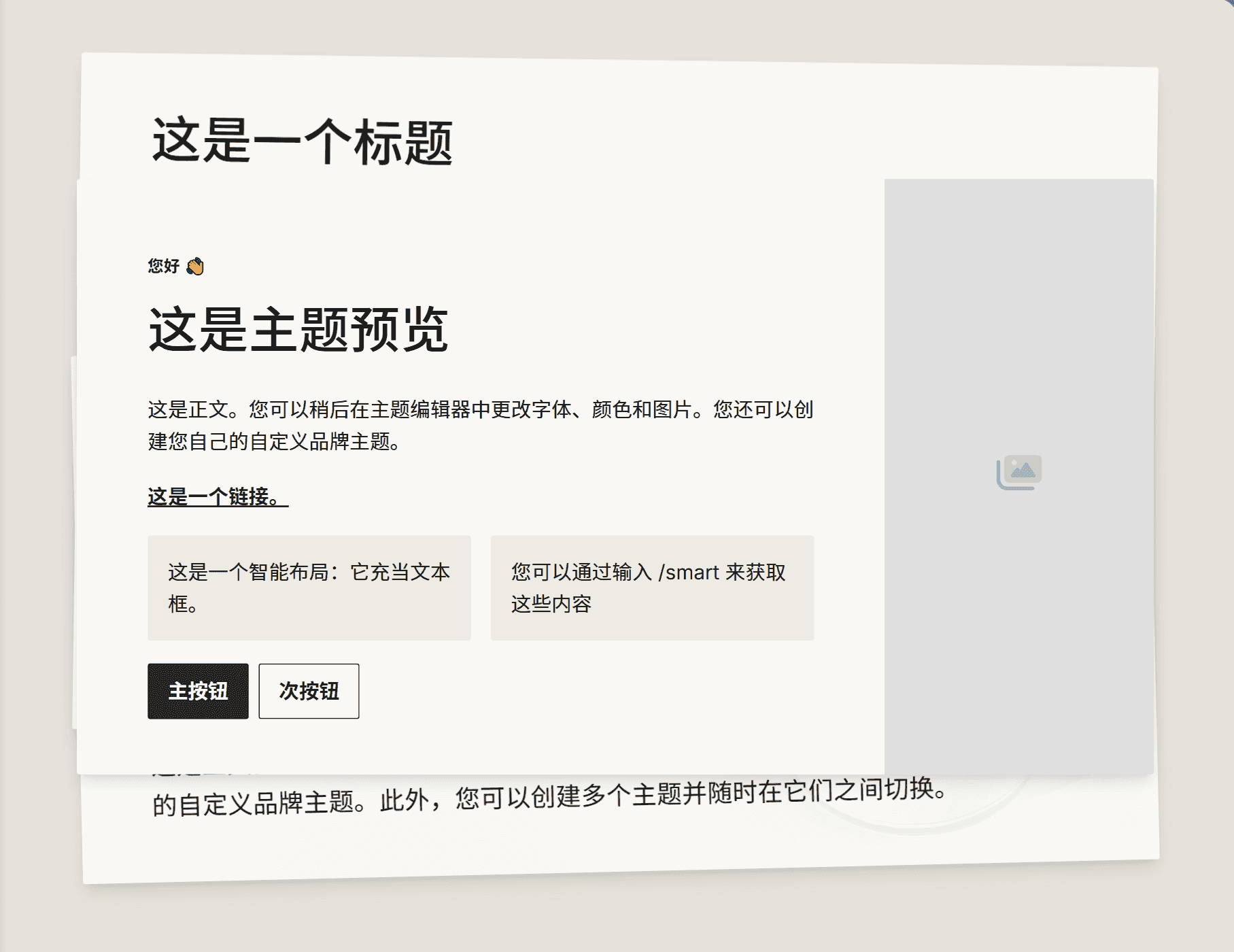Click the text "这些内容" in the second smart box
This screenshot has width=1234, height=952.
551,604
